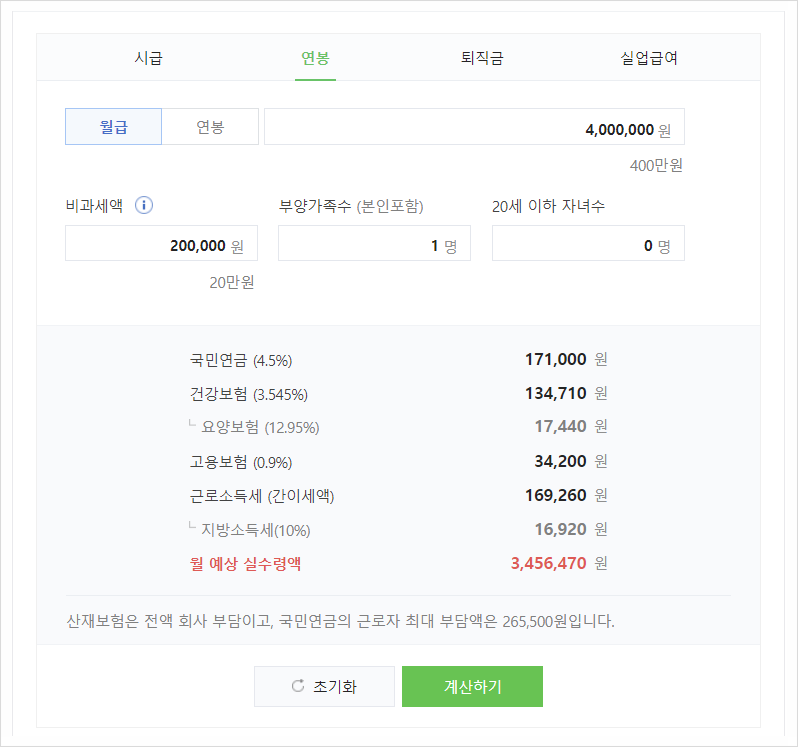
Task: Click the 건강보험 amount 134,710
Action: click(x=555, y=393)
